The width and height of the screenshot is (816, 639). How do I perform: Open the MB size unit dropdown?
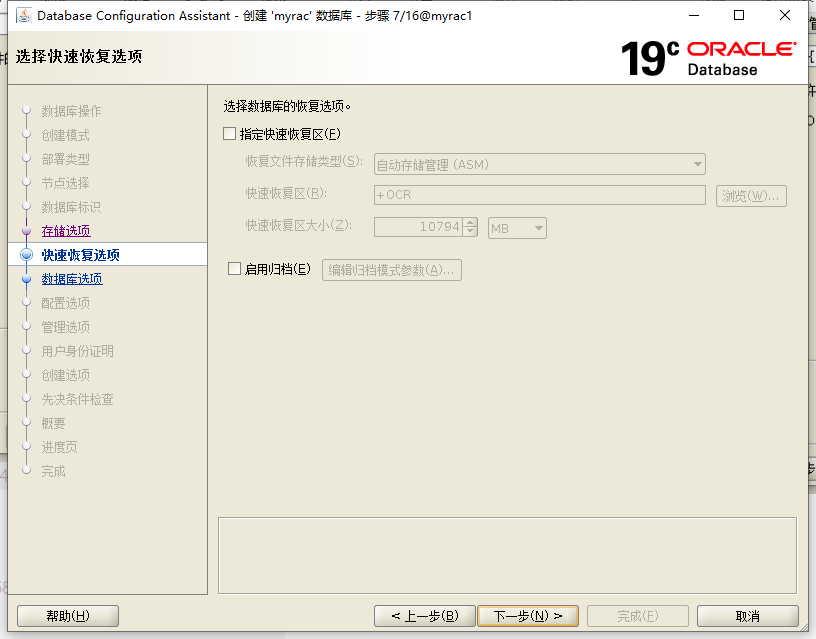pos(537,228)
